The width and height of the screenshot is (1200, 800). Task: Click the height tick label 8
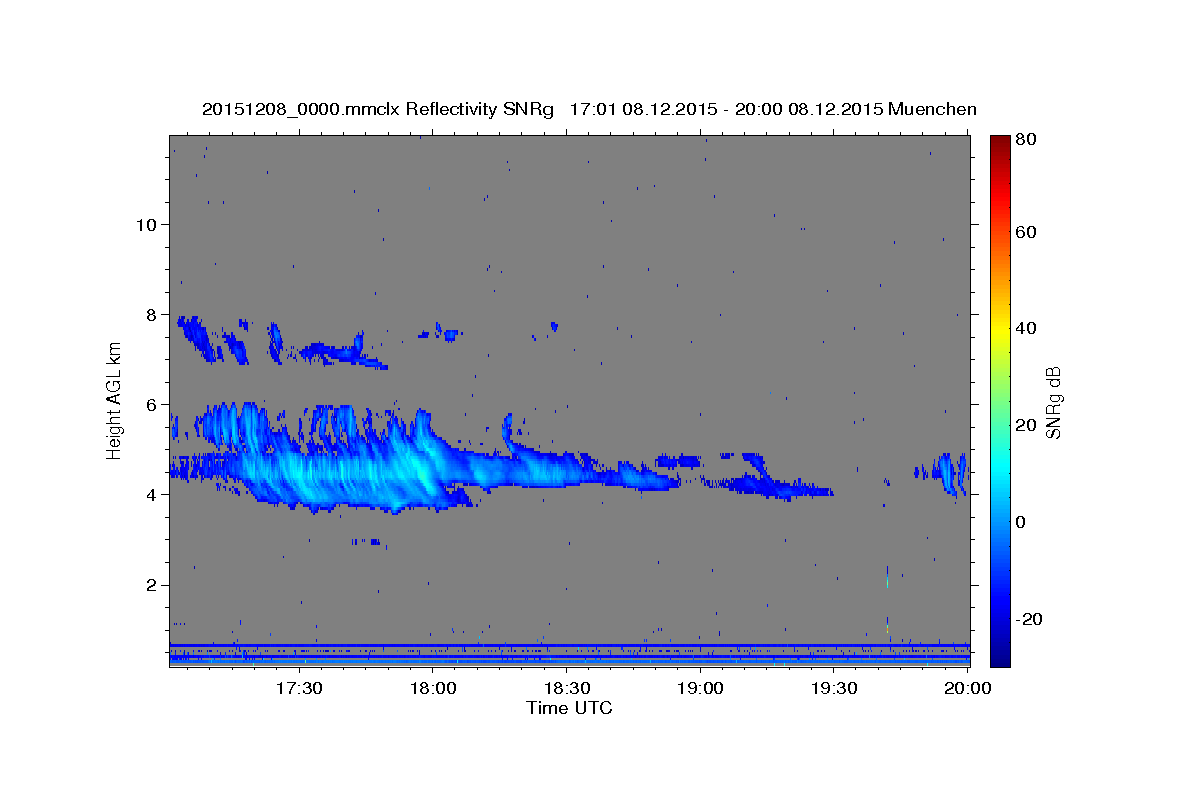pos(152,314)
